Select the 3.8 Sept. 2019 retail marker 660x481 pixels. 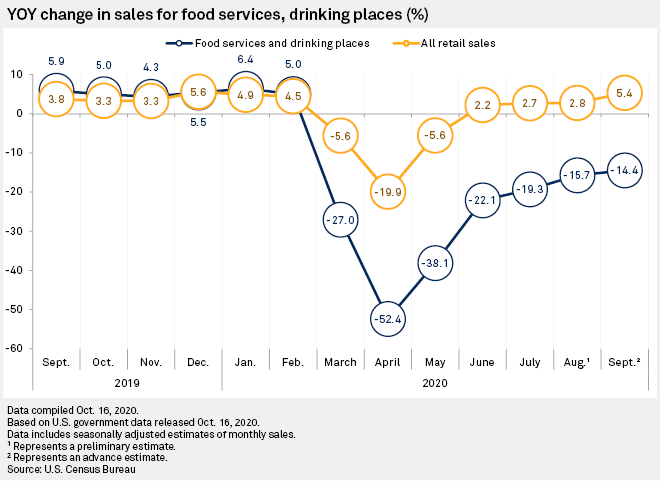57,99
